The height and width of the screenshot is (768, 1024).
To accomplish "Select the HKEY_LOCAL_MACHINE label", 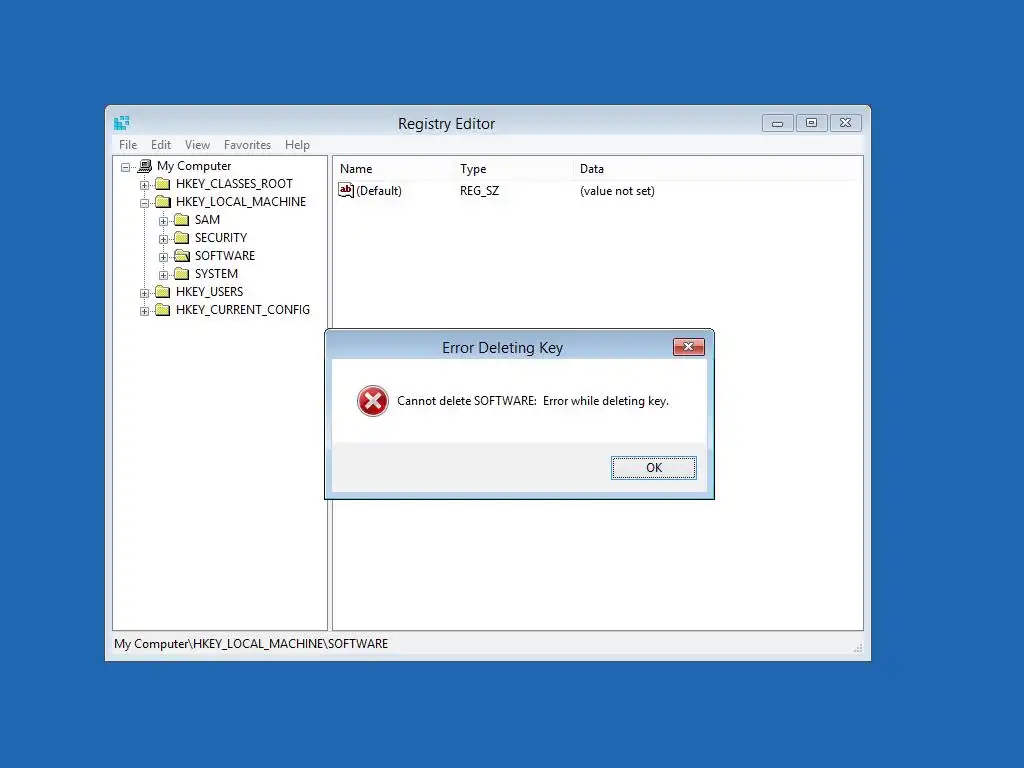I will click(x=241, y=202).
